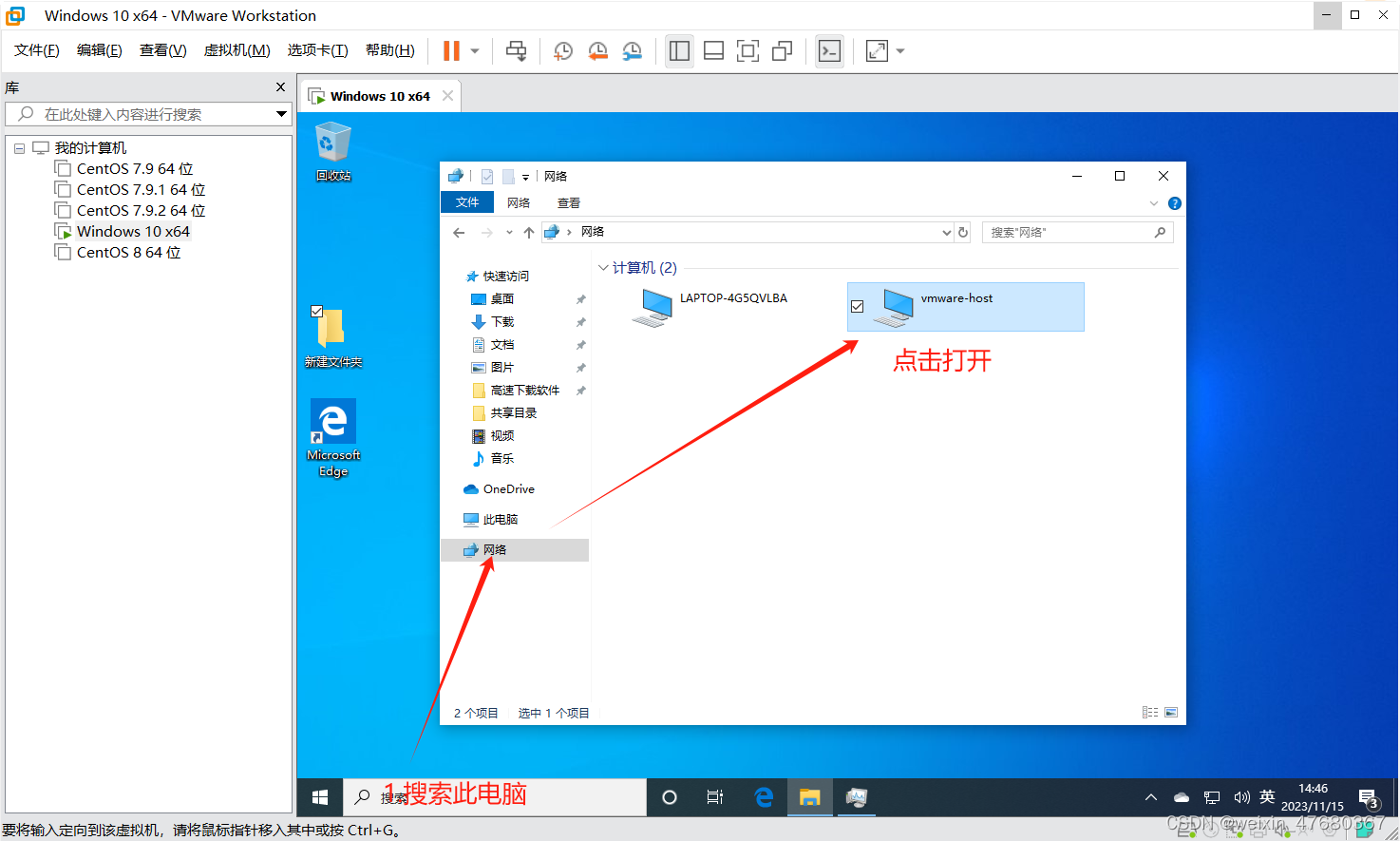Screen dimensions: 1400x841
Task: Show hidden system tray icons
Action: coord(1151,797)
